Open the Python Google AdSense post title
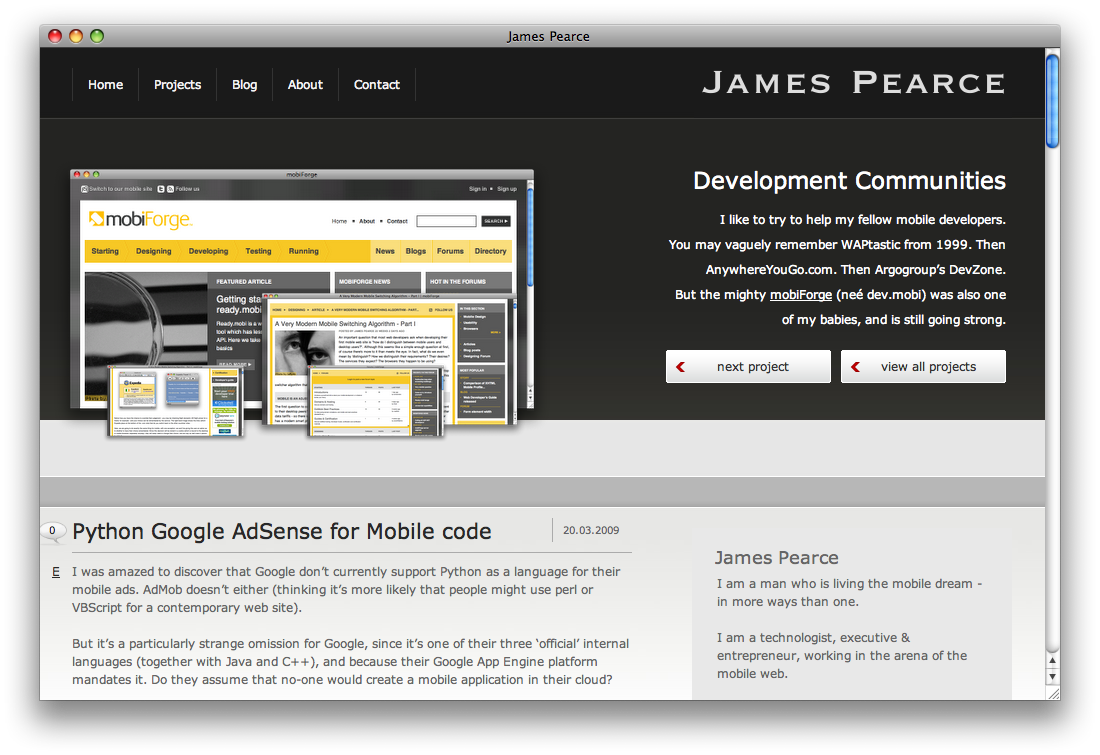Viewport: 1100px width, 755px height. click(x=281, y=532)
